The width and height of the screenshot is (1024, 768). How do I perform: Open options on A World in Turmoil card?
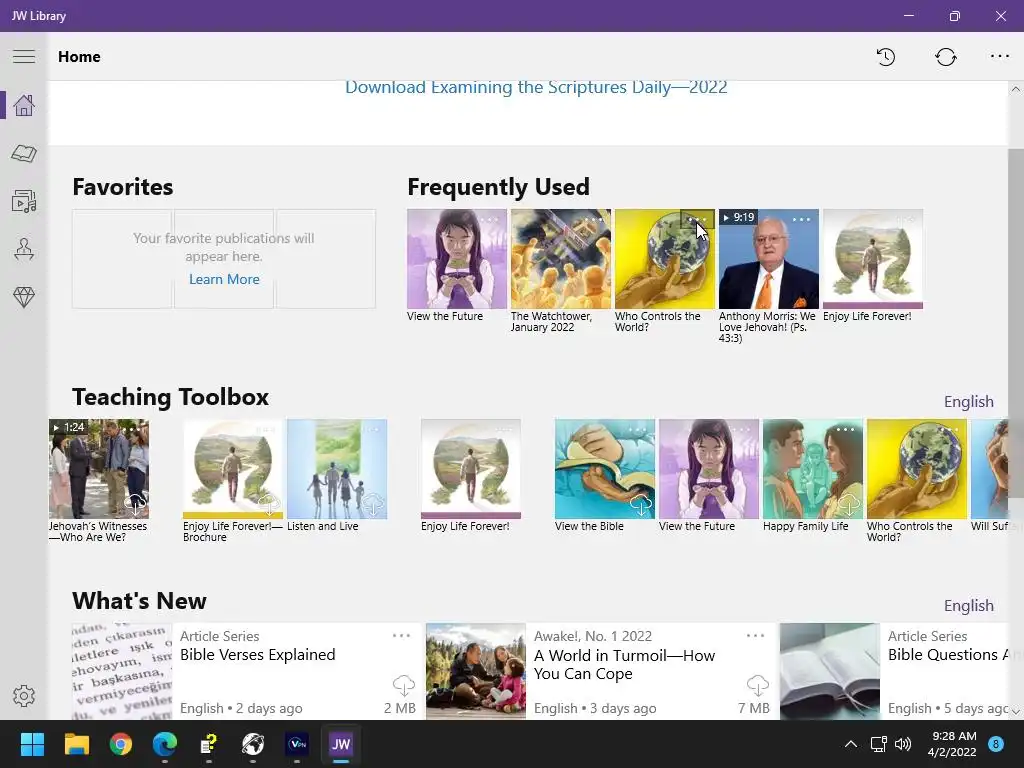point(755,635)
